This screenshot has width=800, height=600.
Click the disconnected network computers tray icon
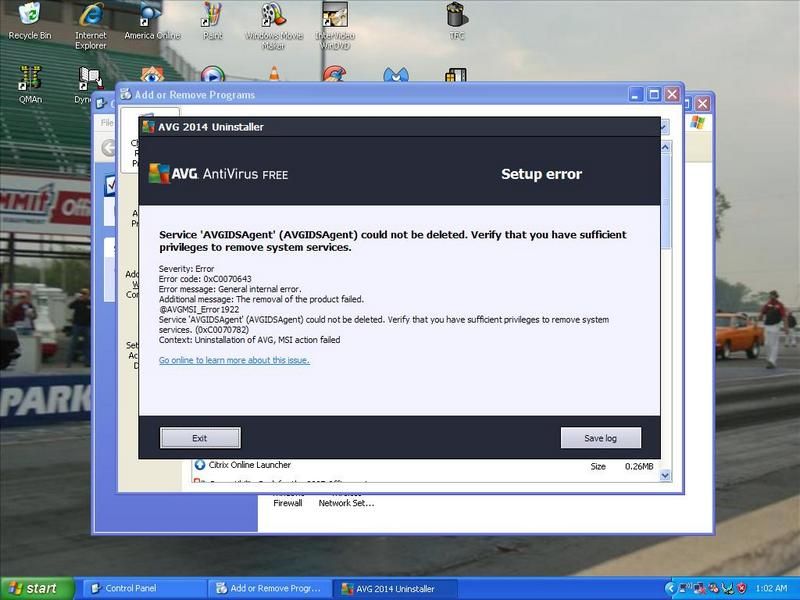tap(699, 588)
